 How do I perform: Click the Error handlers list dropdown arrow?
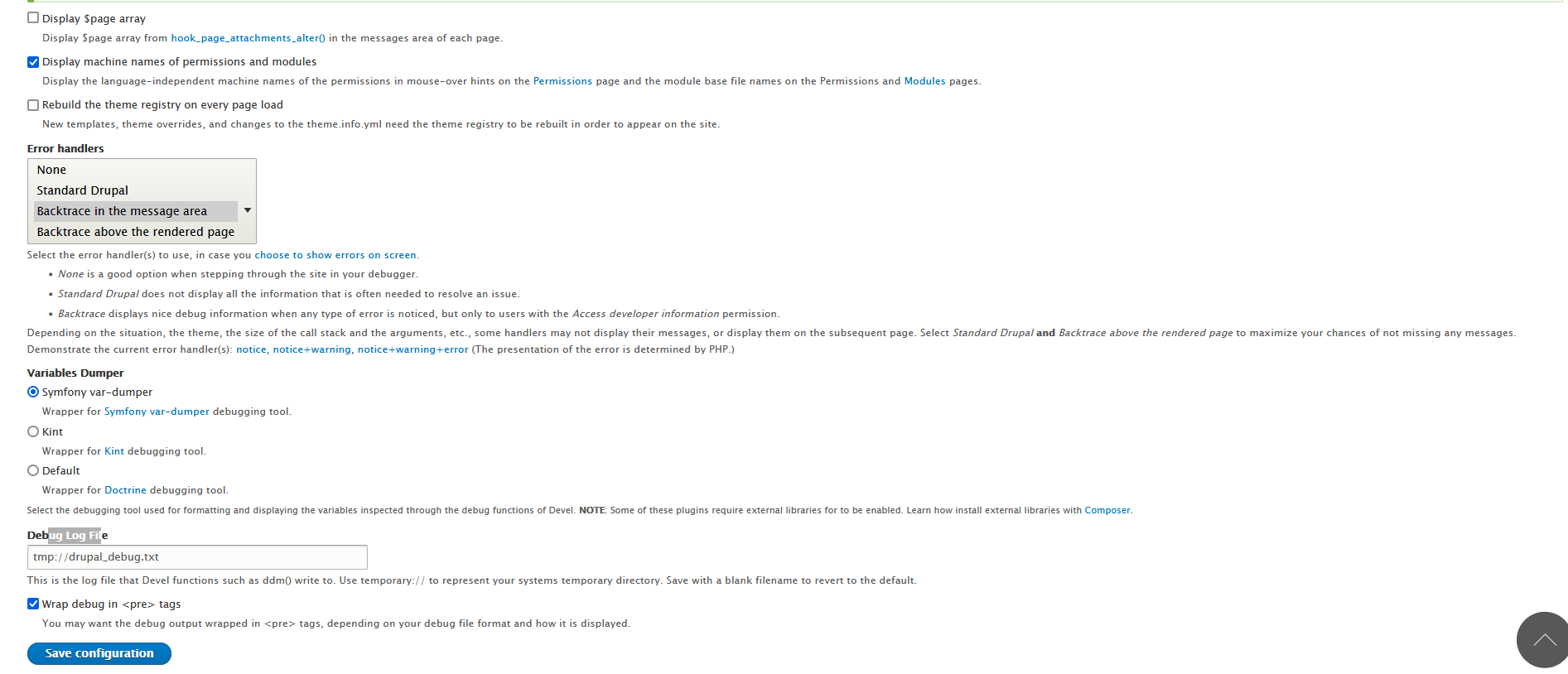(x=247, y=210)
